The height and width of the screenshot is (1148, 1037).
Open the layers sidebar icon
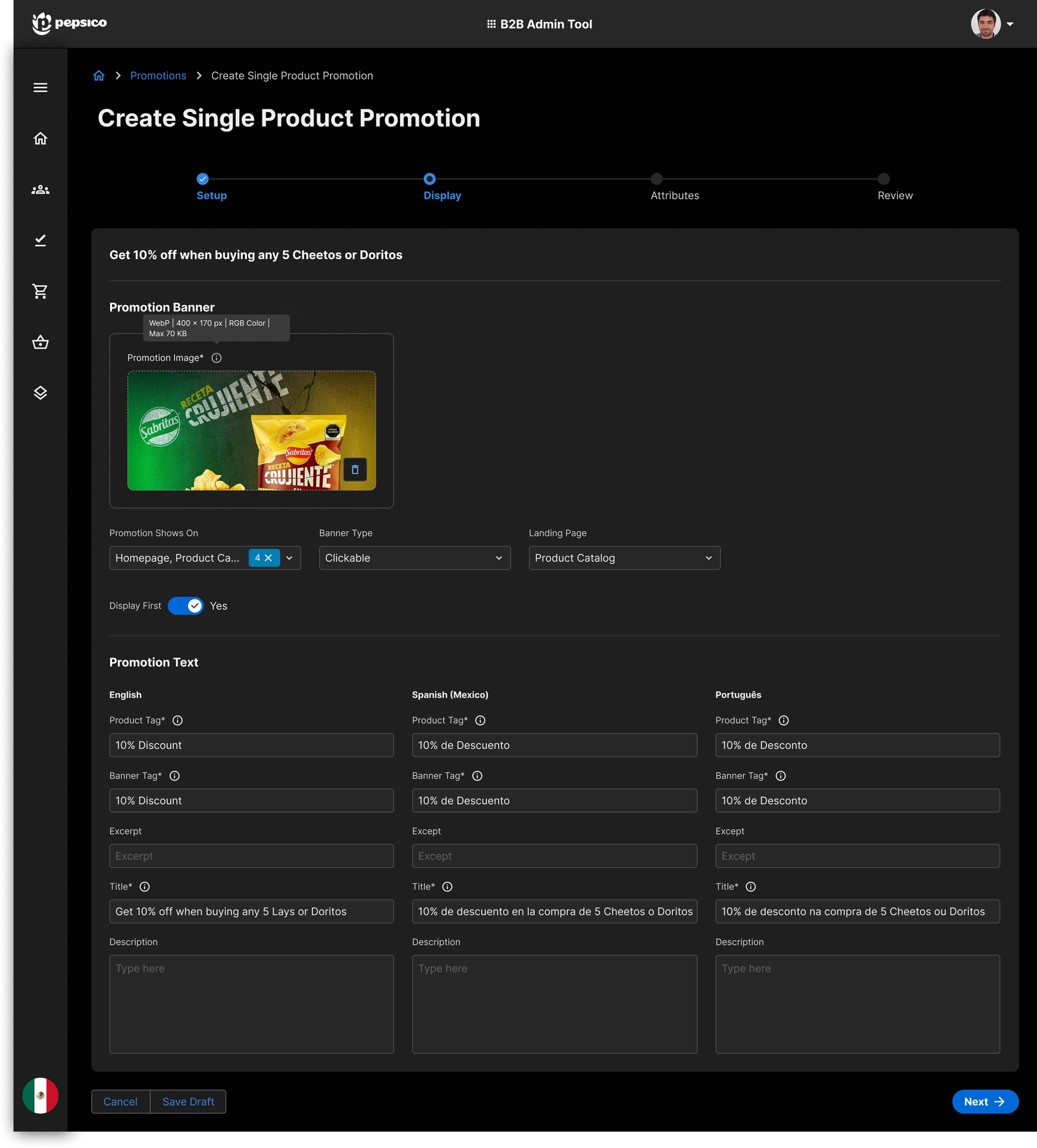(40, 393)
